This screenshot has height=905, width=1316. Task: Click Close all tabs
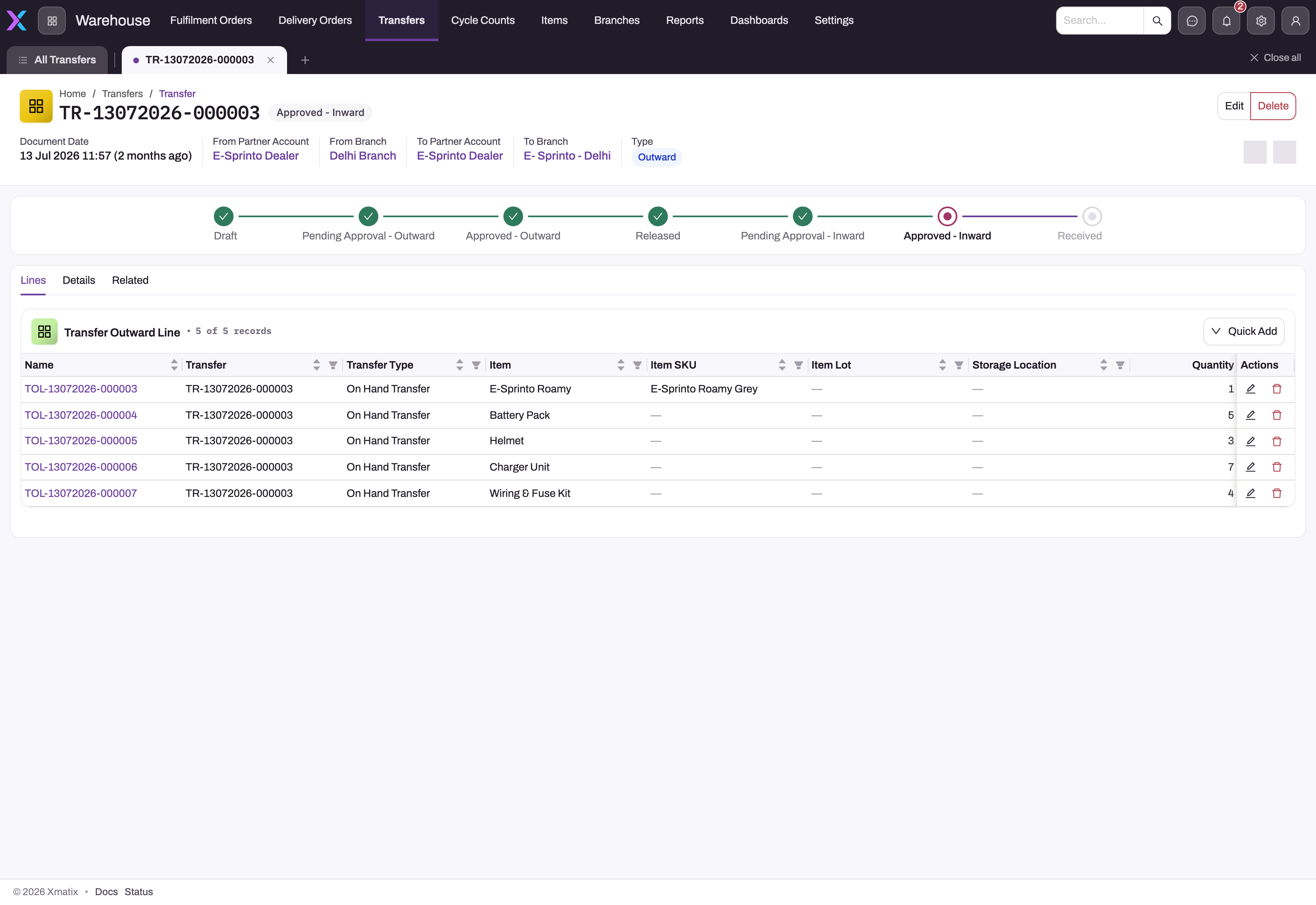pyautogui.click(x=1275, y=58)
